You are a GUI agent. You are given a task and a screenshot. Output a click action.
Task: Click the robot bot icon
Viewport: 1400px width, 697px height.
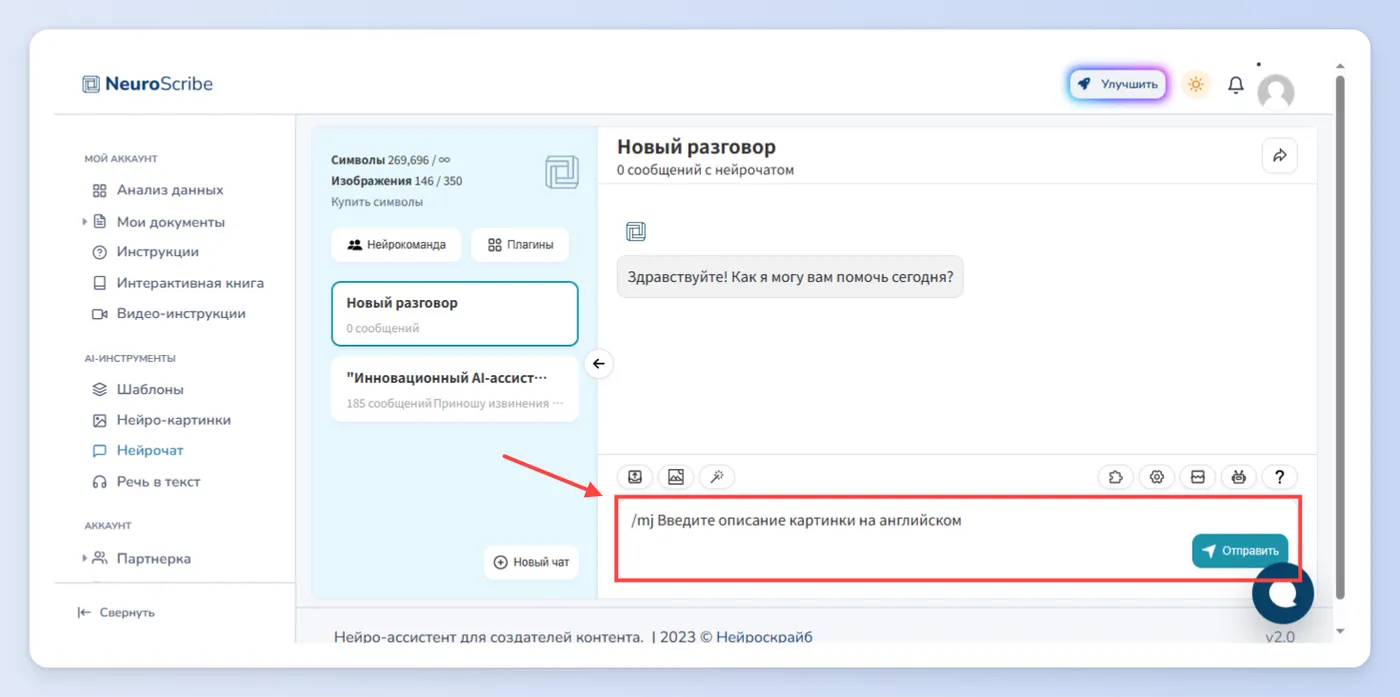pyautogui.click(x=1239, y=477)
